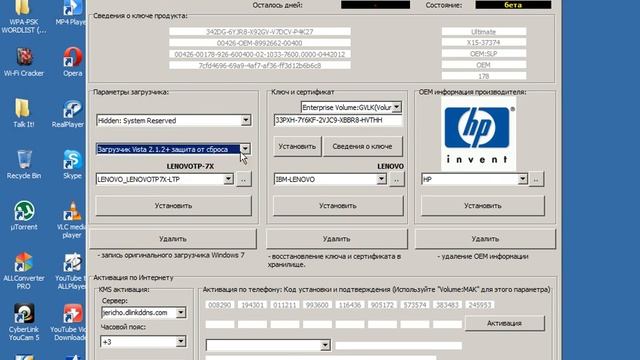The width and height of the screenshot is (640, 360).
Task: Expand the Загрузчик Vista 2.1.2 loader dropdown
Action: tap(245, 149)
